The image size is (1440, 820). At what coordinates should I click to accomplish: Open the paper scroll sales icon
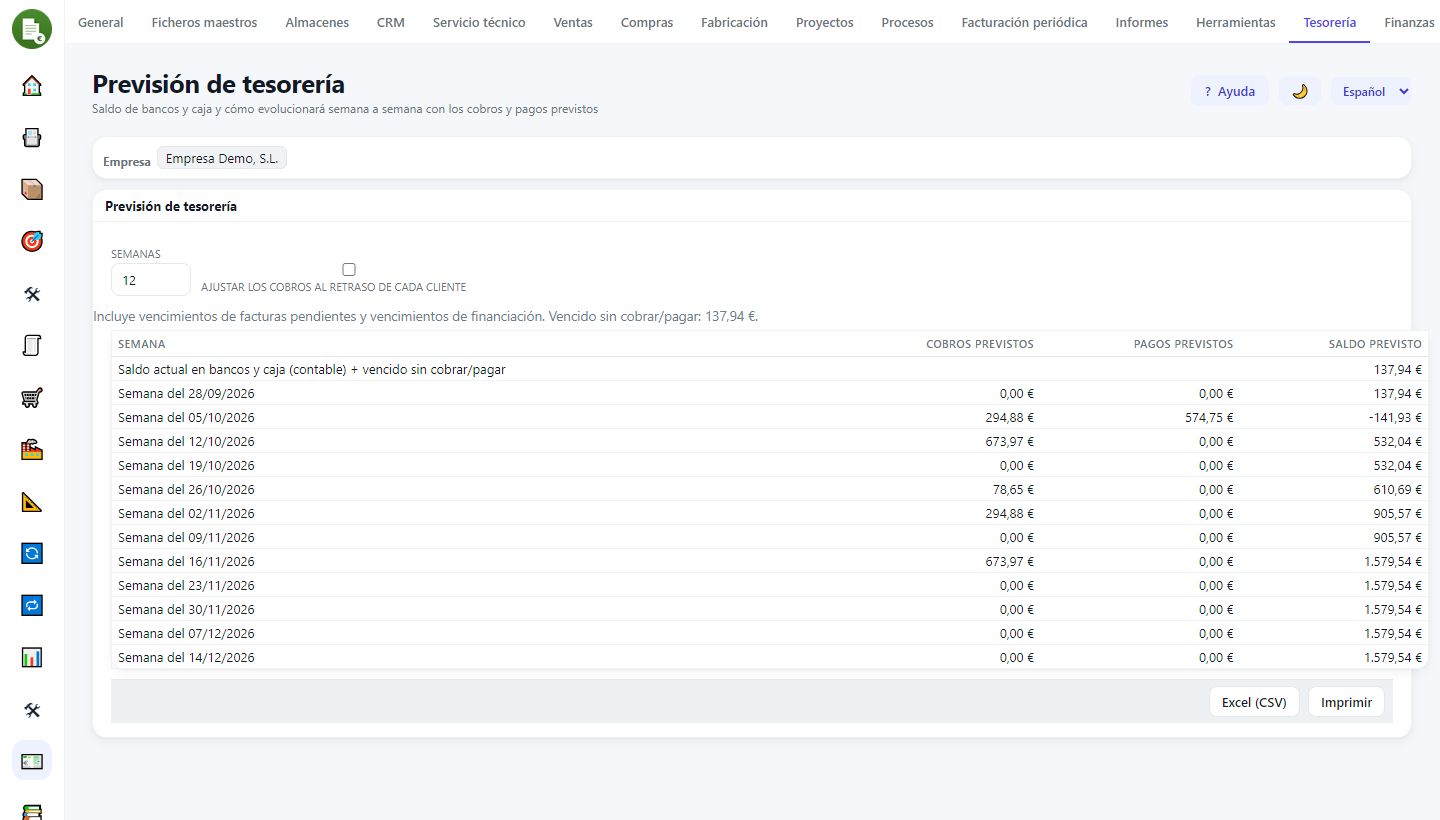pos(32,345)
